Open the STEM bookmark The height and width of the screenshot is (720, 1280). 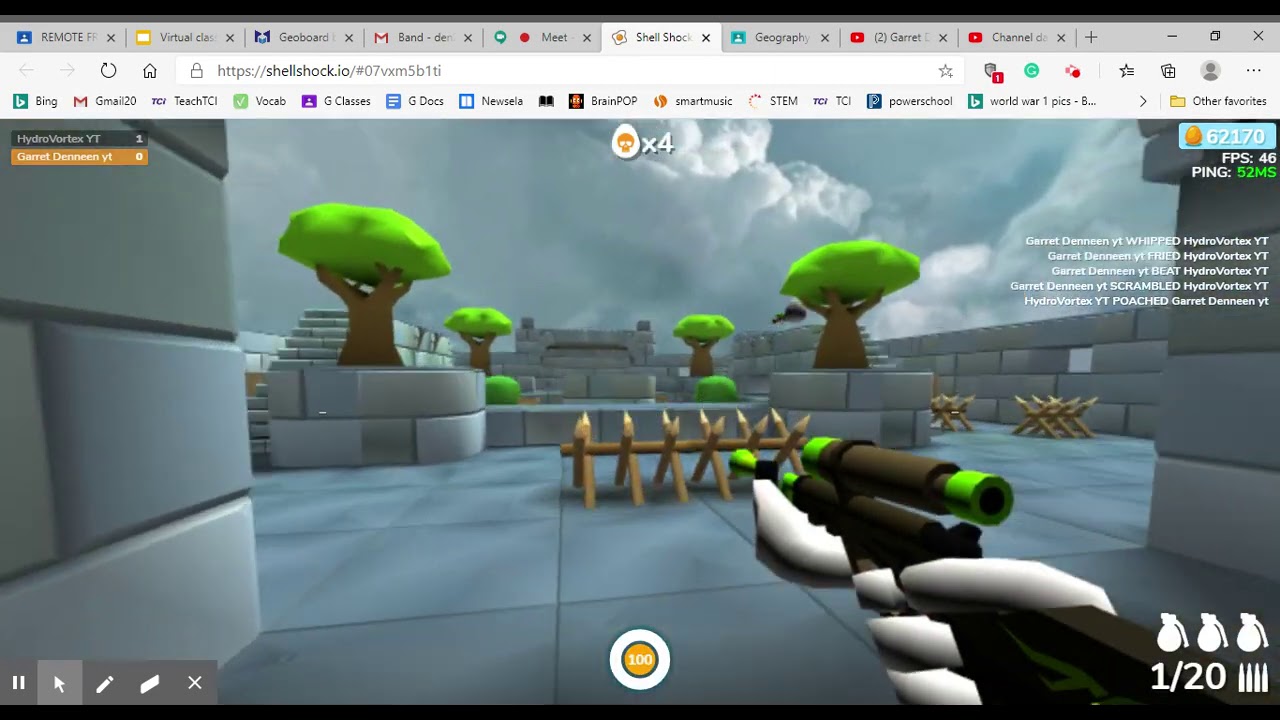click(x=773, y=101)
